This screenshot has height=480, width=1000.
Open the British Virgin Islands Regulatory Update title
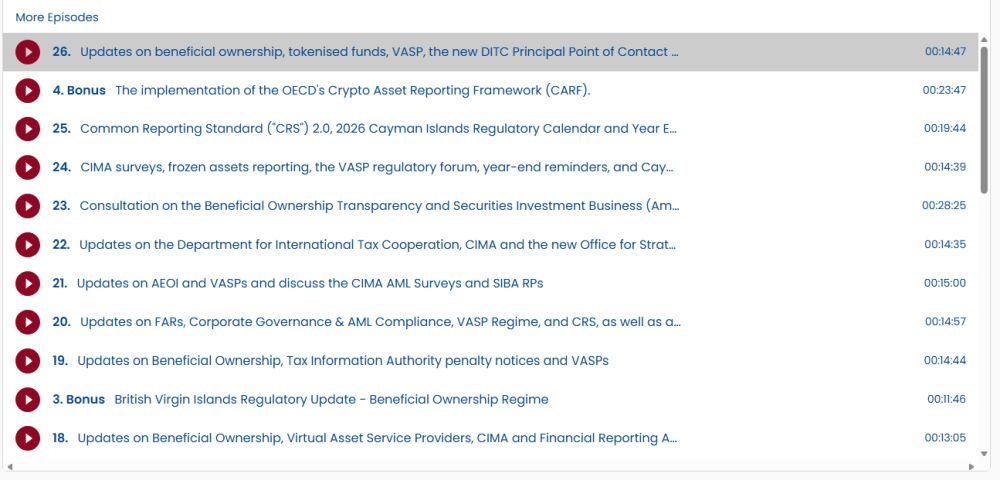331,400
